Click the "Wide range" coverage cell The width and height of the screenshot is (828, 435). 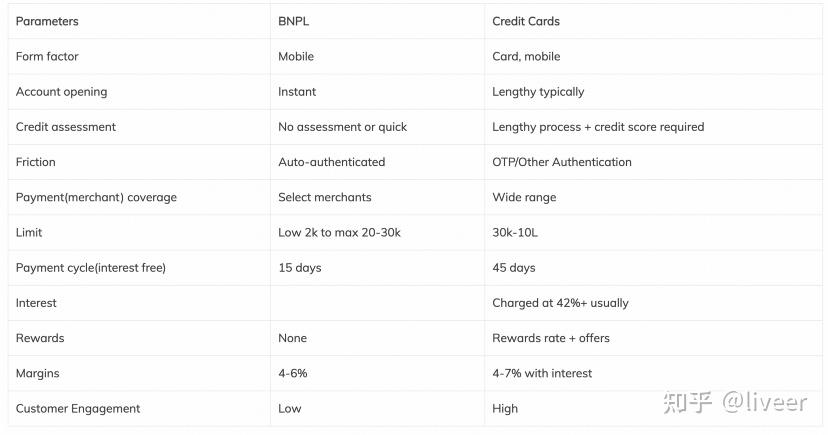(x=524, y=197)
